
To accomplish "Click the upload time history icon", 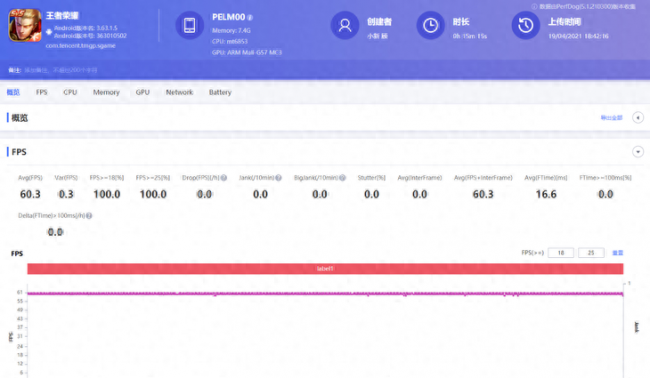I will (525, 25).
